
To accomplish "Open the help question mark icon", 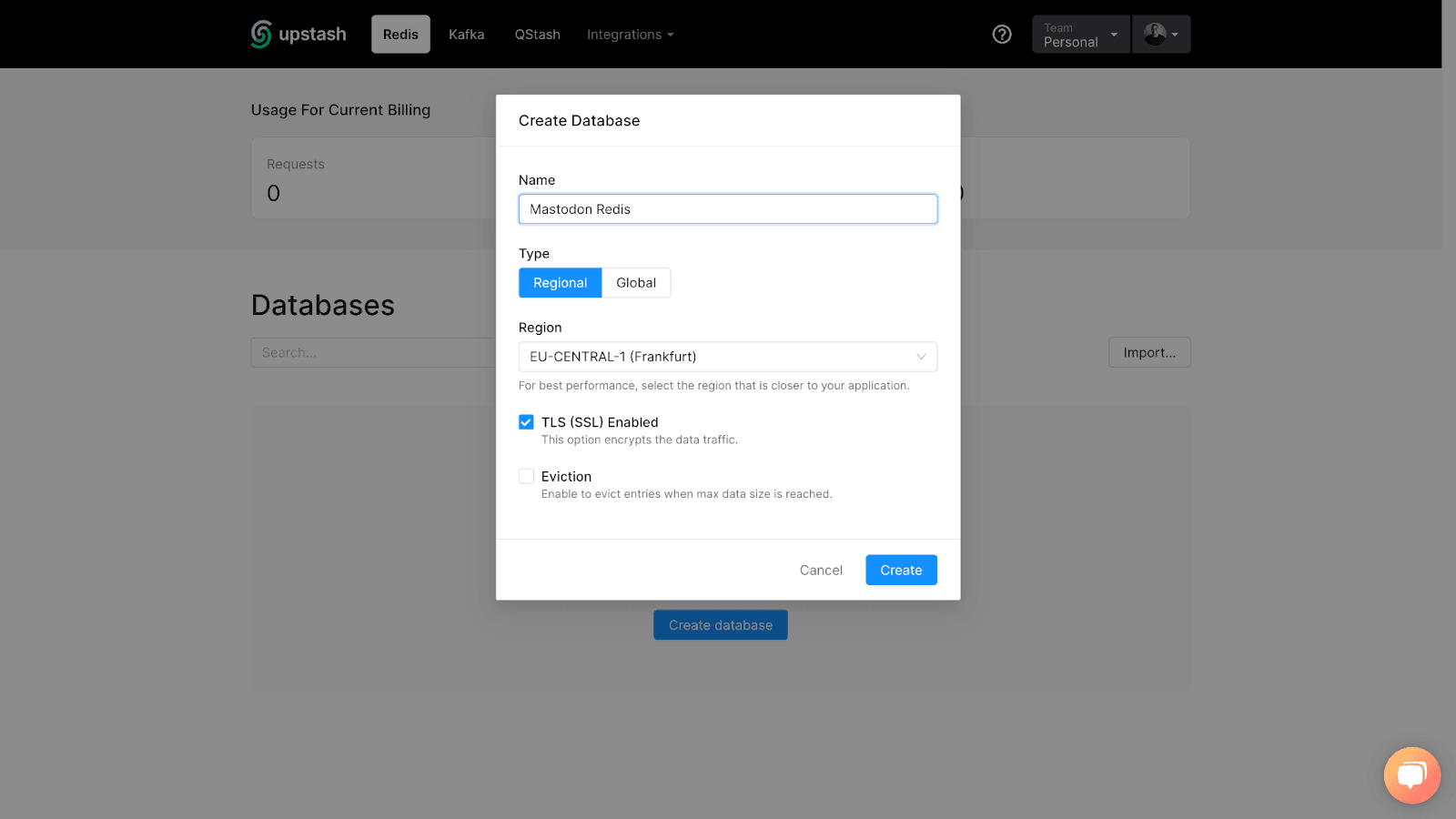I will tap(1002, 34).
